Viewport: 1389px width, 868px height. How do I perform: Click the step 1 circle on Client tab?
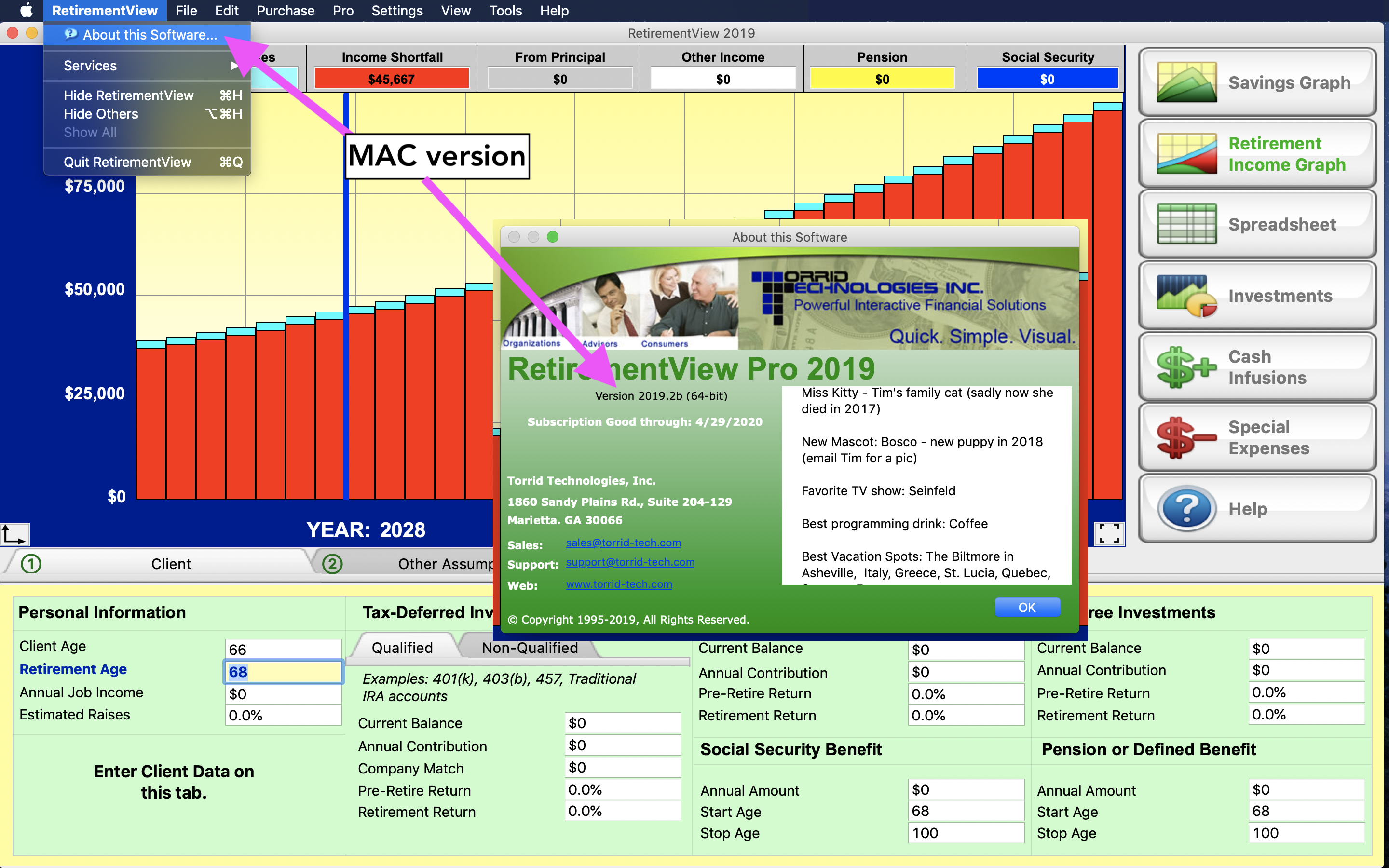click(31, 564)
